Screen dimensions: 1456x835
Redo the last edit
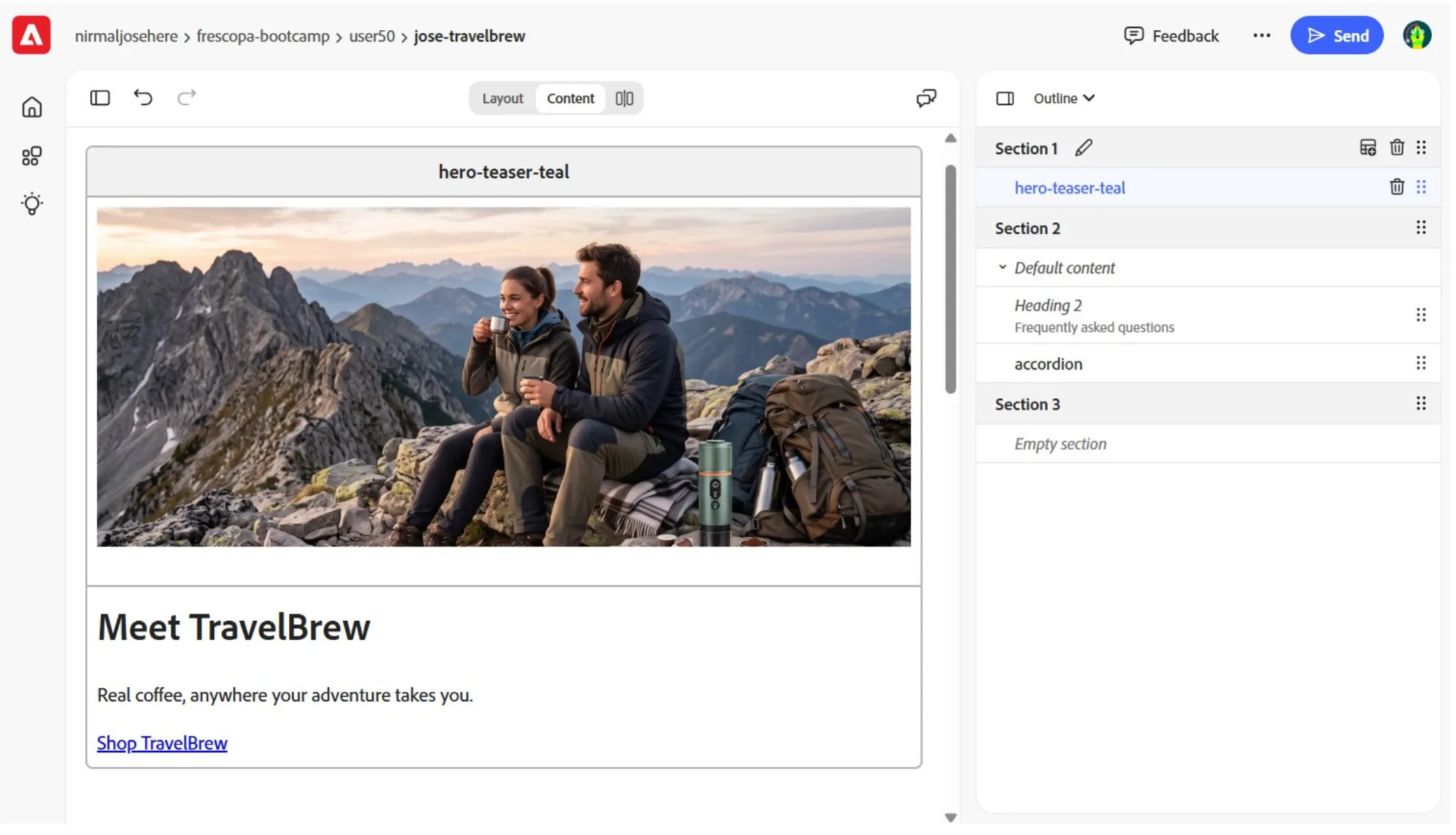(x=187, y=98)
